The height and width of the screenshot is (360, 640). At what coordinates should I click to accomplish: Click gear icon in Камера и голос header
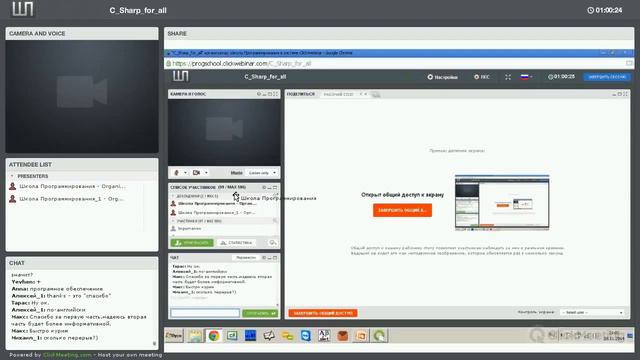coord(258,94)
